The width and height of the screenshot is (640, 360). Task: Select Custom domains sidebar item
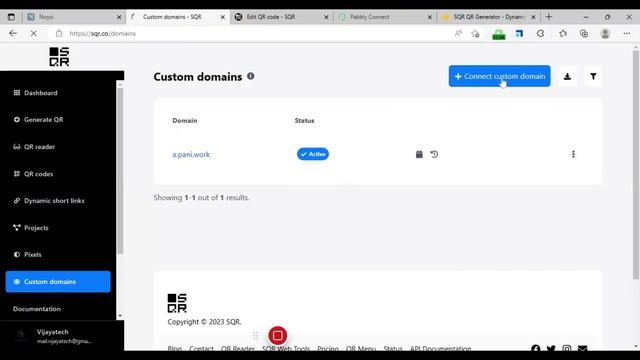(58, 282)
